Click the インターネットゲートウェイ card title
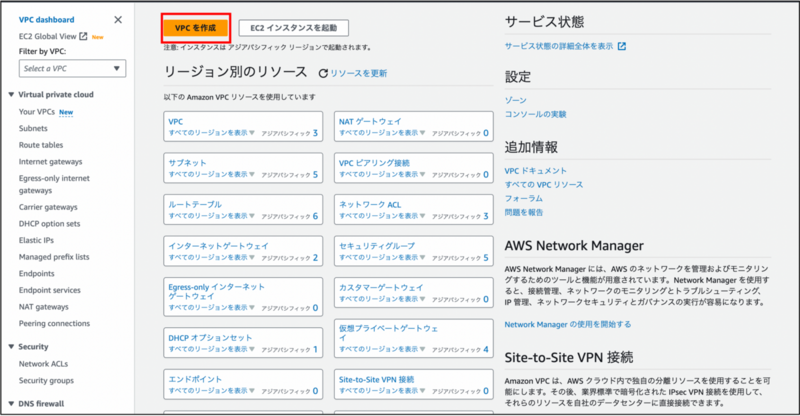The image size is (800, 416). 218,246
